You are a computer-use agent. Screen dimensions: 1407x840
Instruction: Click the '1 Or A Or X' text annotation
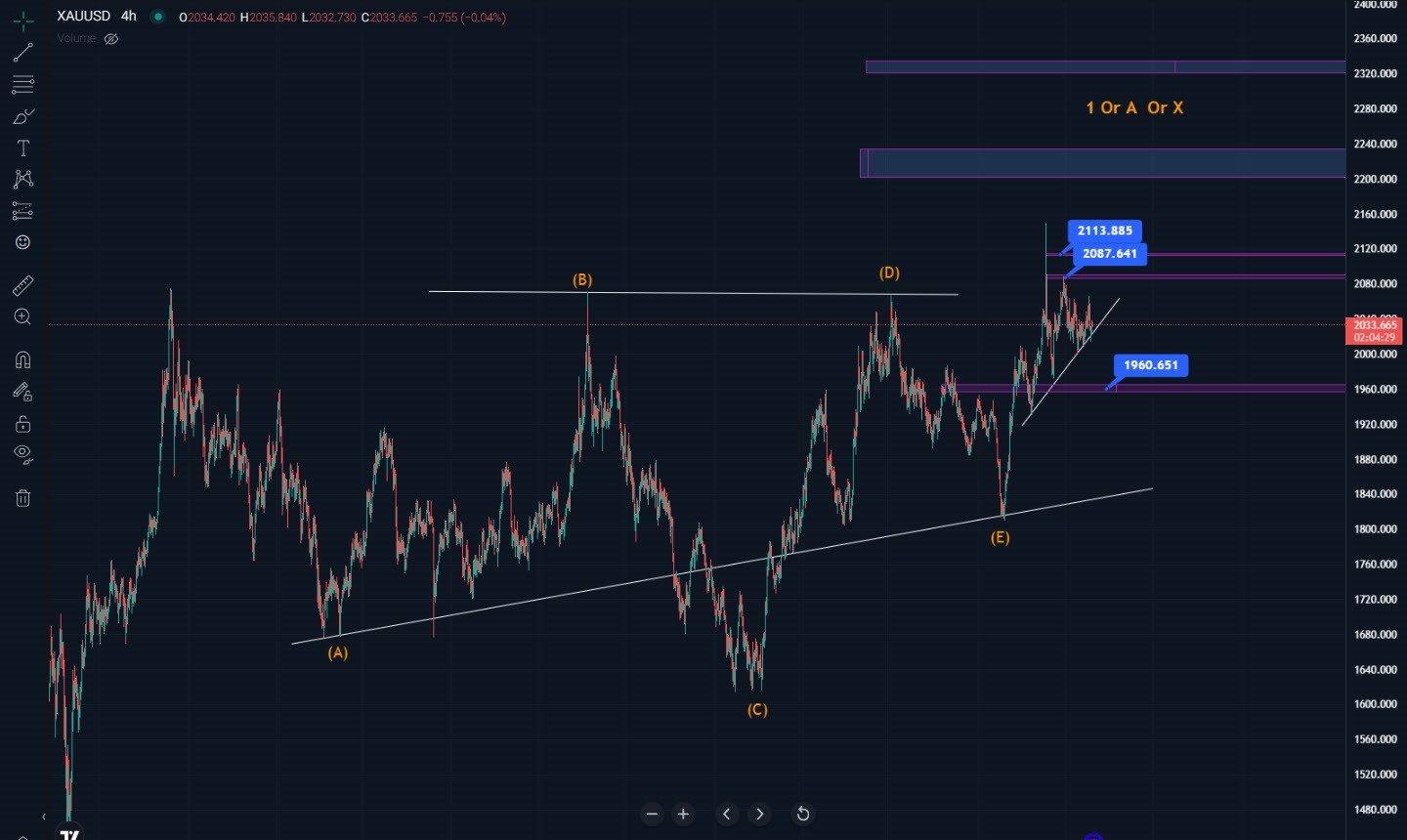[1134, 107]
